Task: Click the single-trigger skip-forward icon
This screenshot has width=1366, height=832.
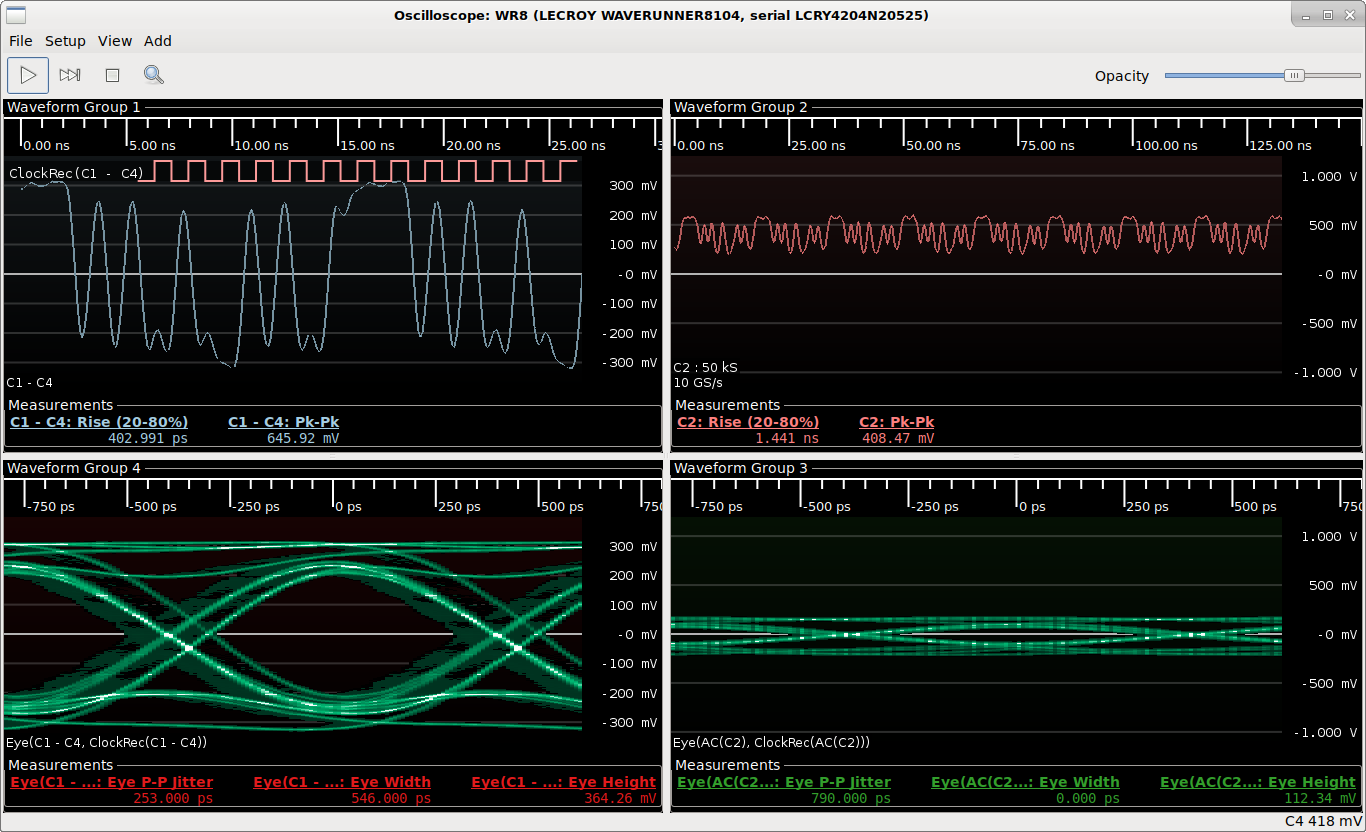Action: 70,75
